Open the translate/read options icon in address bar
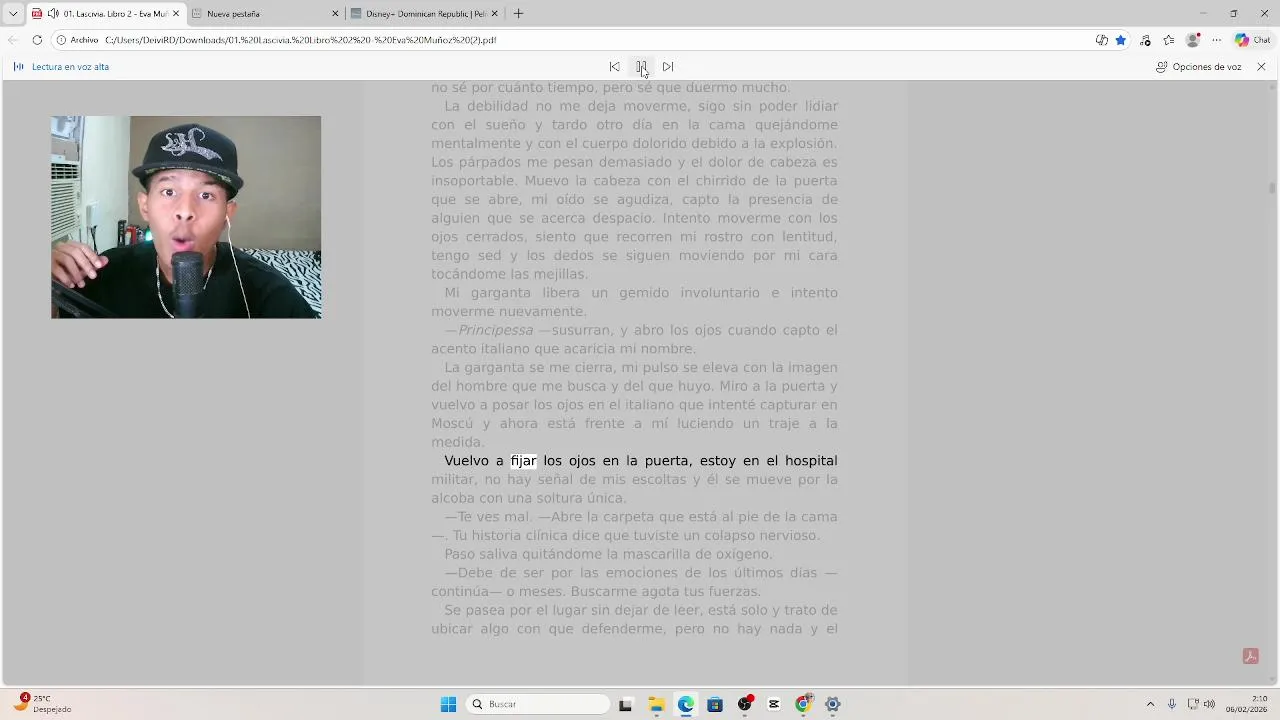 (x=1101, y=40)
